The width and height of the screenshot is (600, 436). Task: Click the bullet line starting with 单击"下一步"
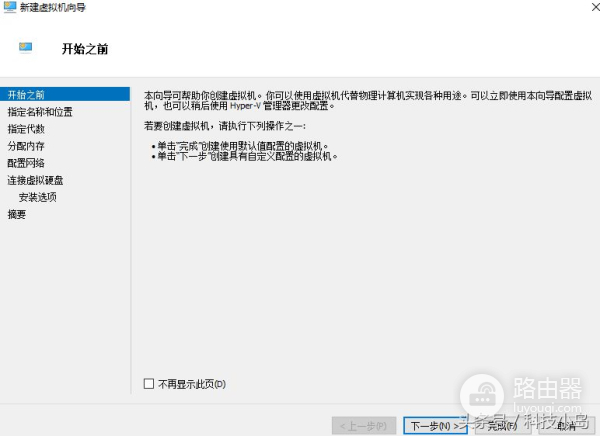(x=247, y=156)
